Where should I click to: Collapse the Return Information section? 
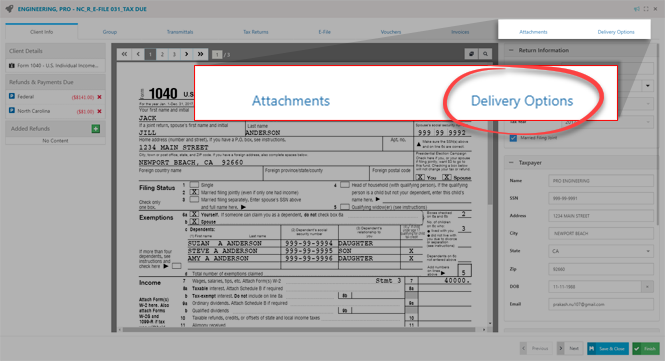click(511, 50)
